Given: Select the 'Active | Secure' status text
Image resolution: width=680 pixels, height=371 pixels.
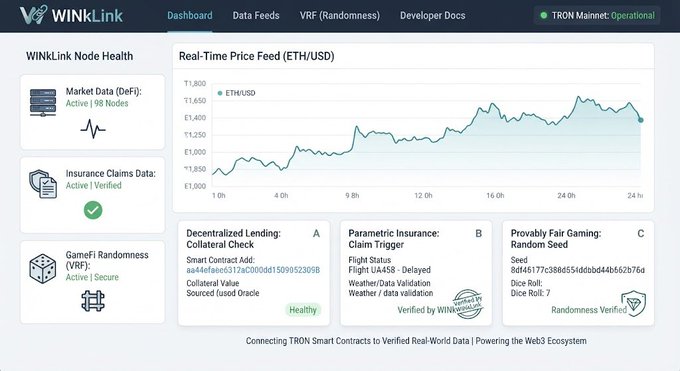Looking at the screenshot, I should pyautogui.click(x=92, y=277).
